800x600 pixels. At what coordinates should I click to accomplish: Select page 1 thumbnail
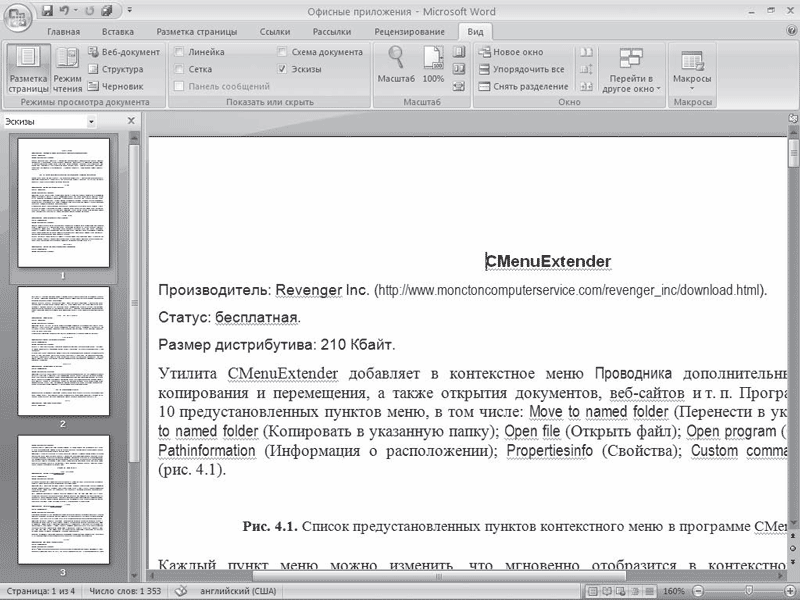(x=64, y=203)
